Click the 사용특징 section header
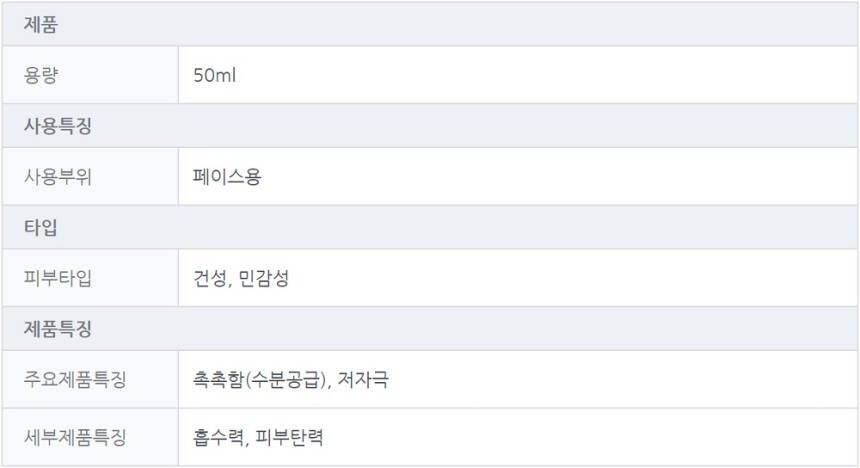 coord(57,126)
